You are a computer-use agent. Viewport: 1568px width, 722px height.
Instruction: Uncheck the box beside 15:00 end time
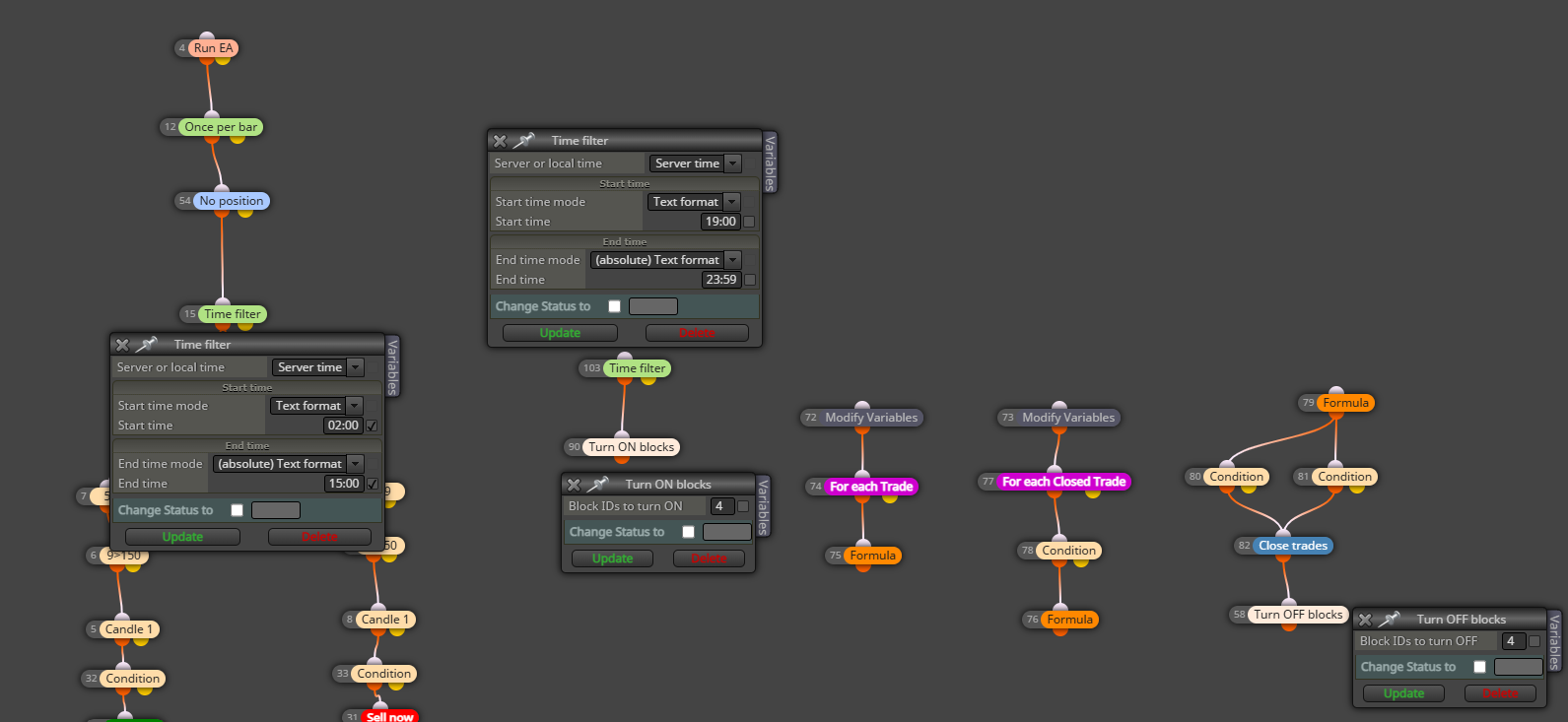coord(372,484)
